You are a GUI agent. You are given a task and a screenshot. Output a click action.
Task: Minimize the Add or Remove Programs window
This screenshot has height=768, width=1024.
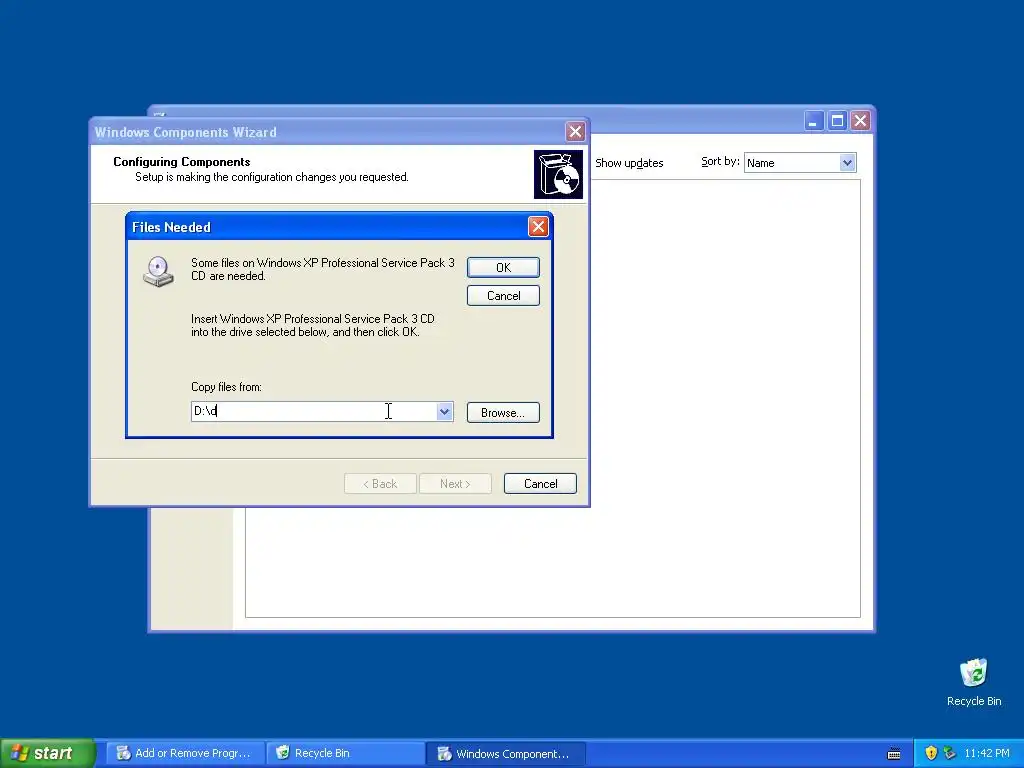pyautogui.click(x=813, y=121)
